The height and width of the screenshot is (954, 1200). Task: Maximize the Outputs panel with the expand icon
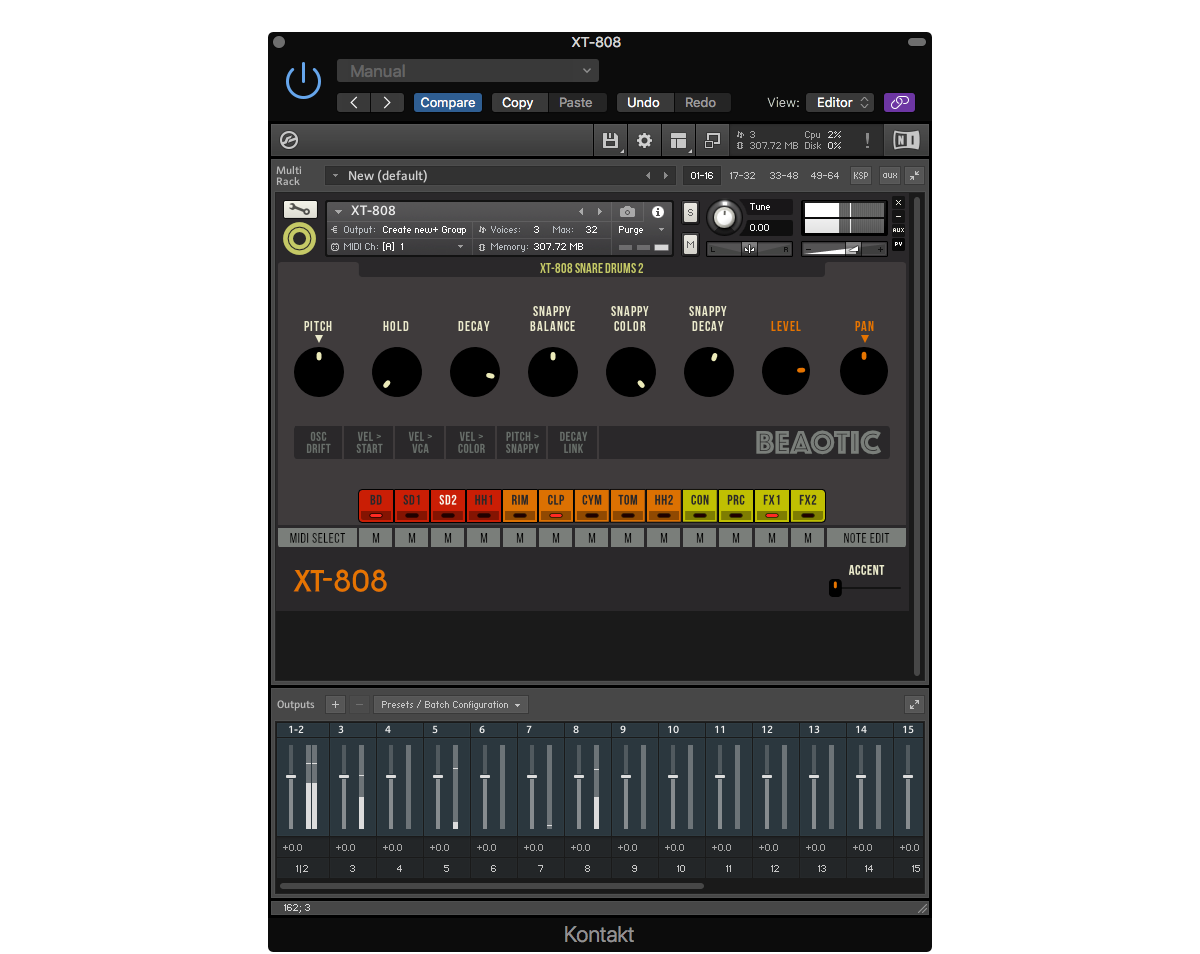tap(914, 705)
